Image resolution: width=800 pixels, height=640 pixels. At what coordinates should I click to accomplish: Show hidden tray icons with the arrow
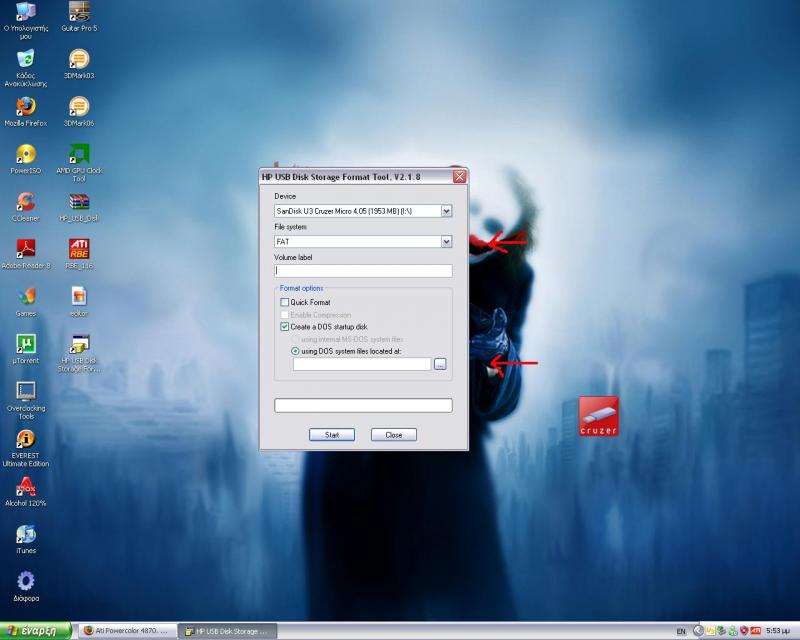click(698, 631)
